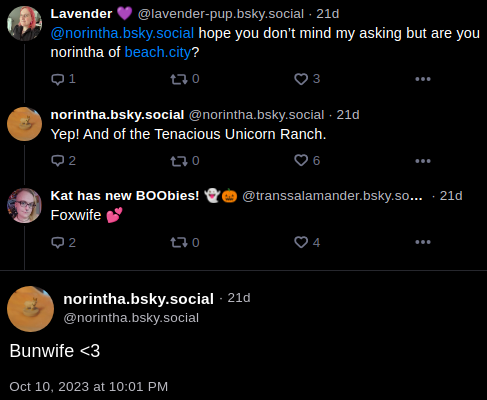Open @lavender-pup.bsky.social handle
The image size is (487, 400).
point(221,14)
